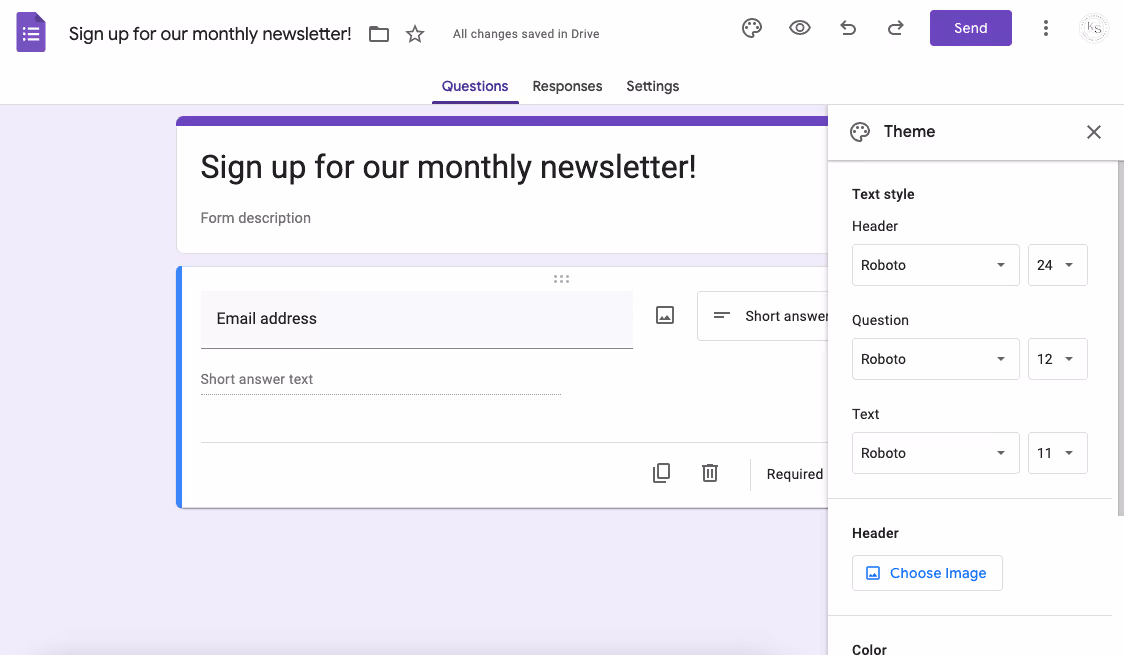Open the Header font dropdown
Screen dimensions: 1124x655
(935, 264)
